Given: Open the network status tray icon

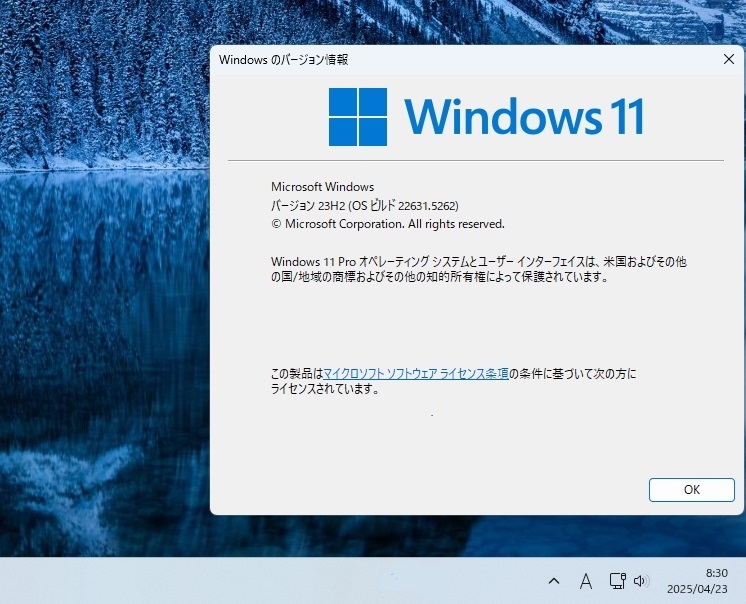Looking at the screenshot, I should pyautogui.click(x=618, y=581).
